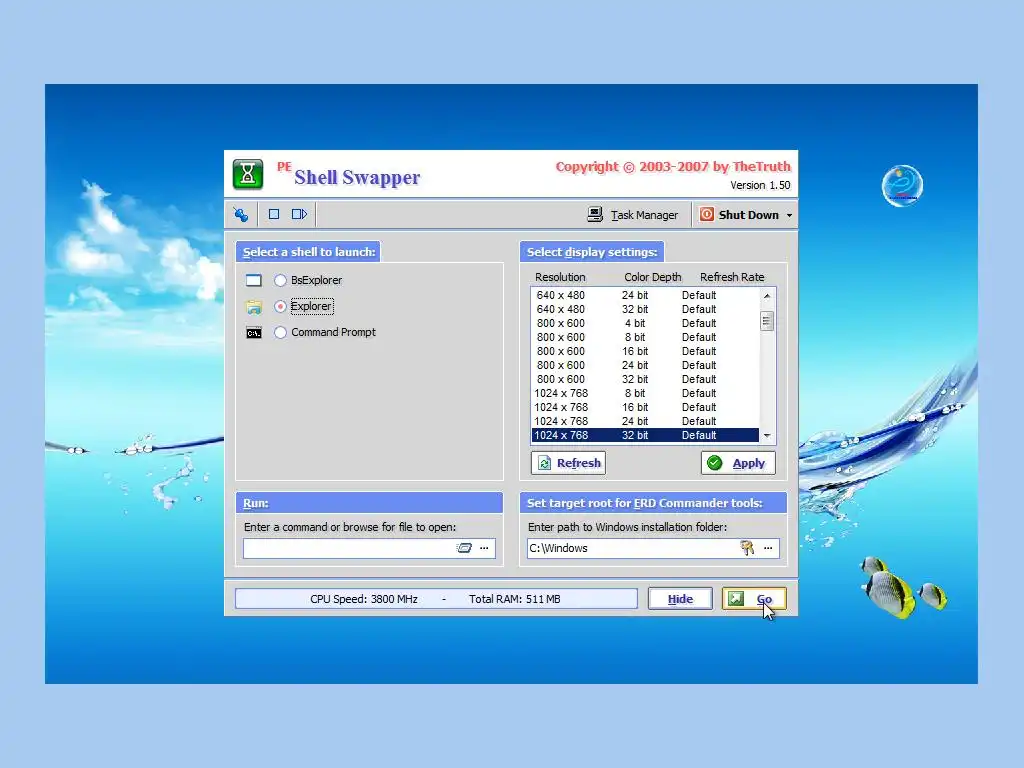Click the Refresh Rate column header
Image resolution: width=1024 pixels, height=768 pixels.
click(x=732, y=277)
